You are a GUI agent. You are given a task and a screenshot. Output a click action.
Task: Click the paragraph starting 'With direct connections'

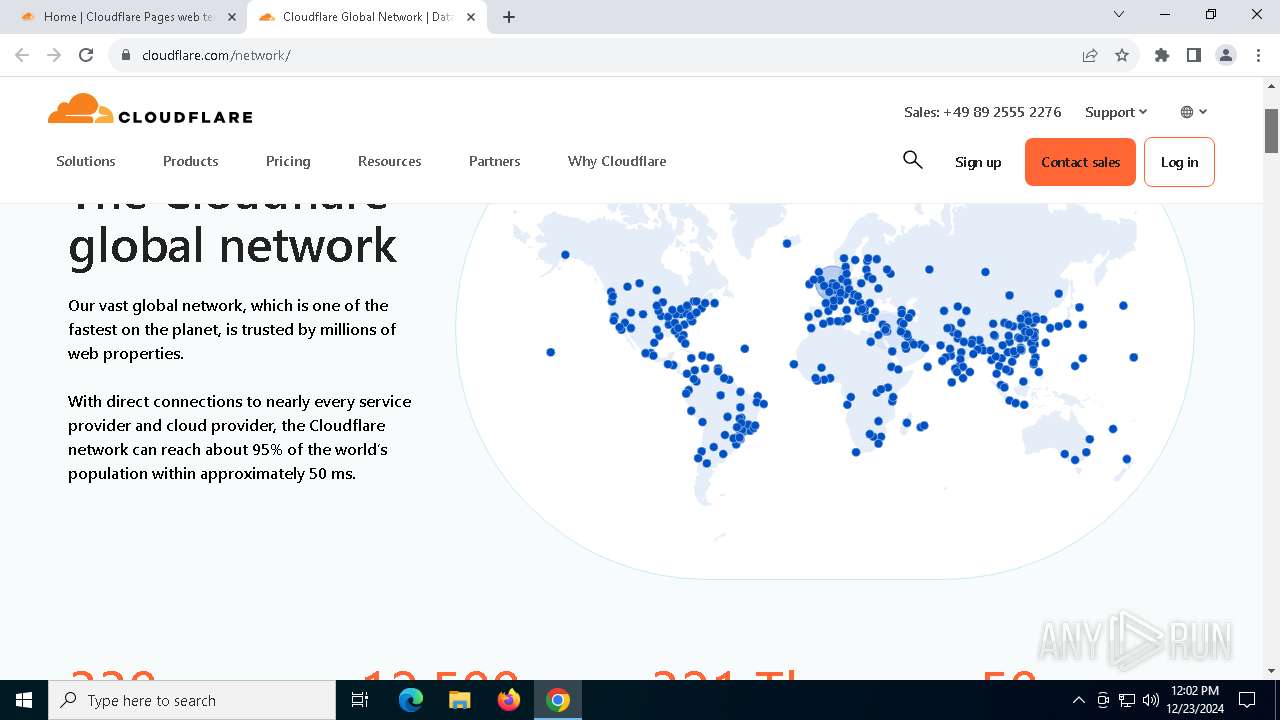240,437
